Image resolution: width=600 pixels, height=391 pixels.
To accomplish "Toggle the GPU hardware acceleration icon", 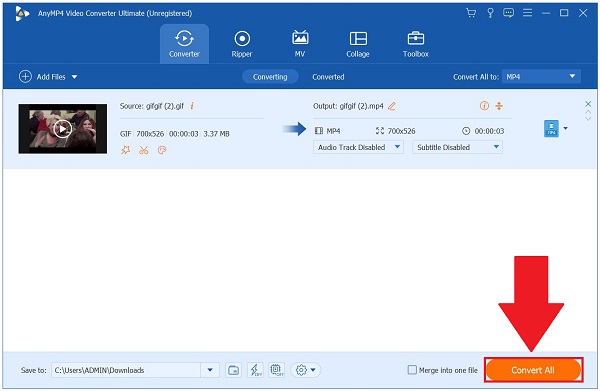I will click(277, 370).
